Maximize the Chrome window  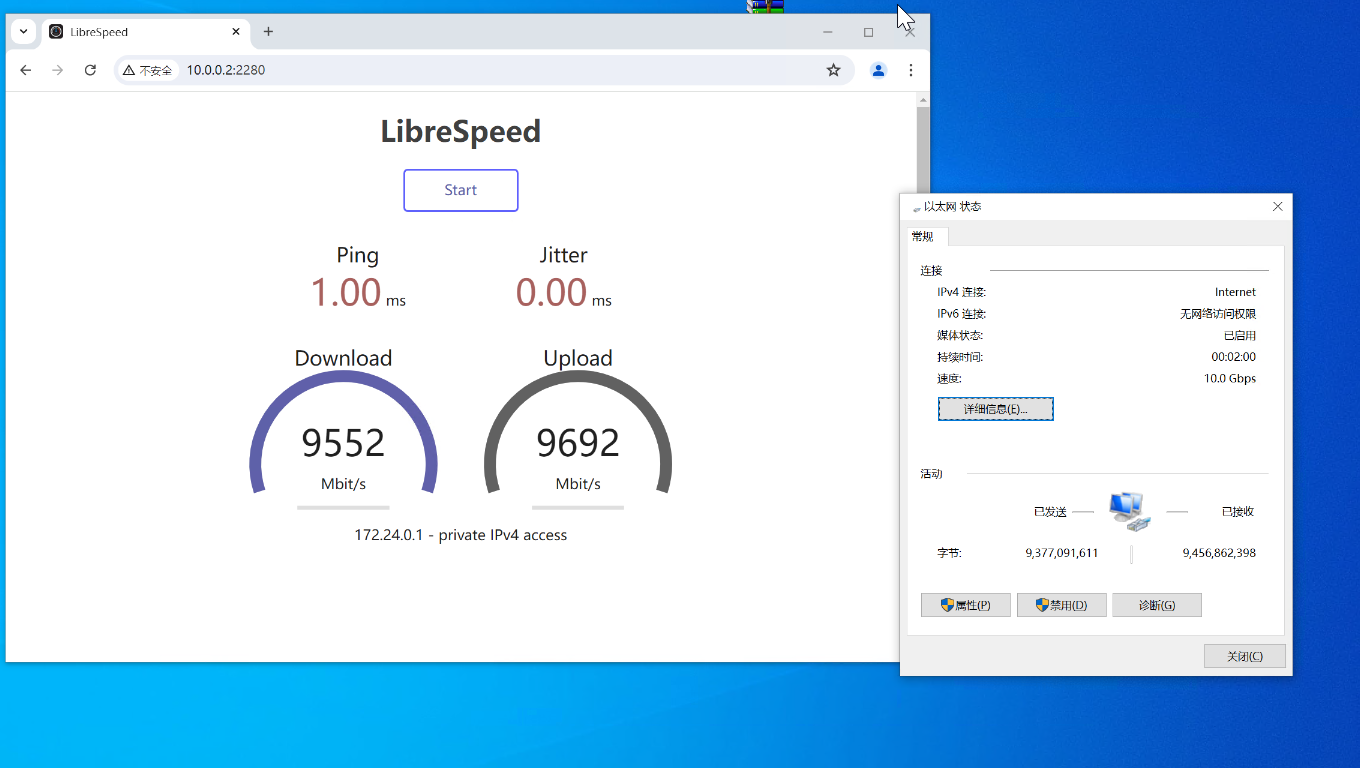click(x=868, y=31)
